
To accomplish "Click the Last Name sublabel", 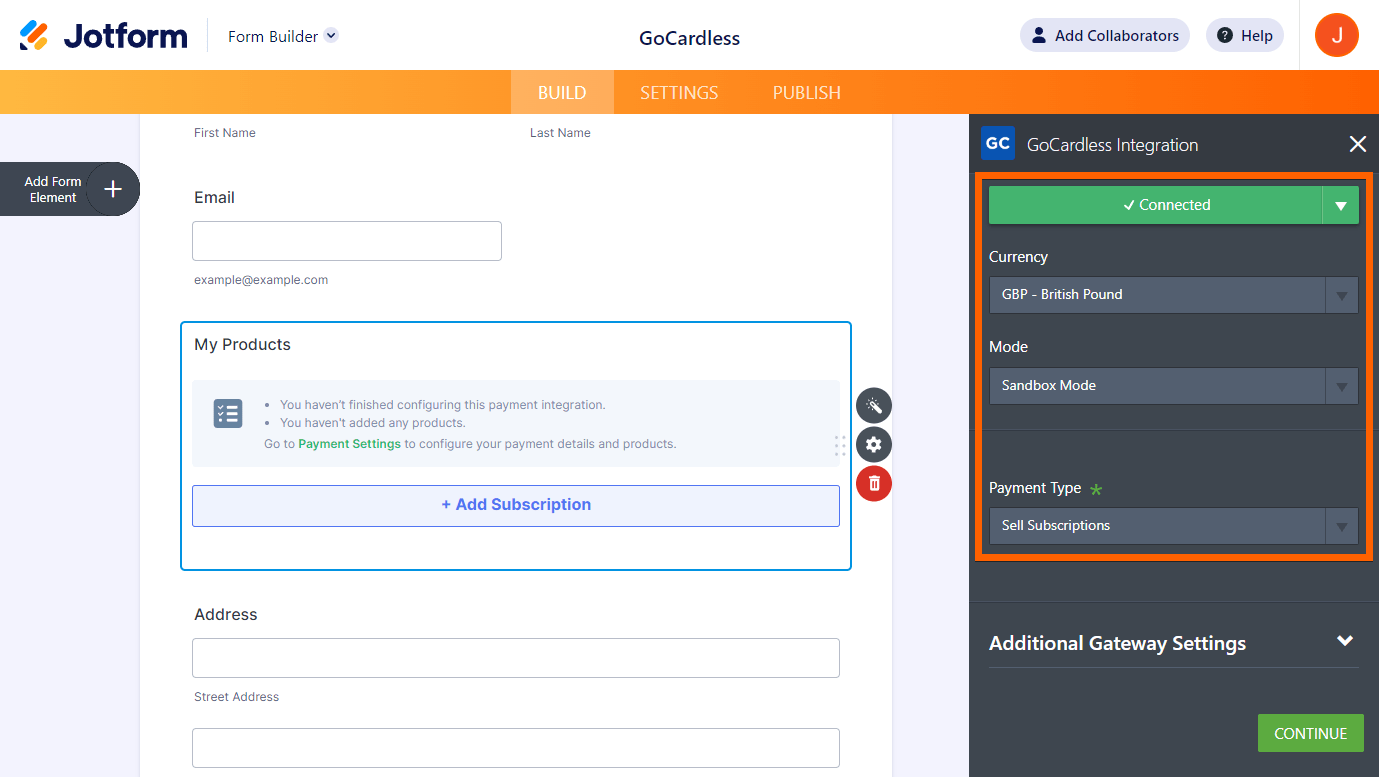I will (560, 133).
